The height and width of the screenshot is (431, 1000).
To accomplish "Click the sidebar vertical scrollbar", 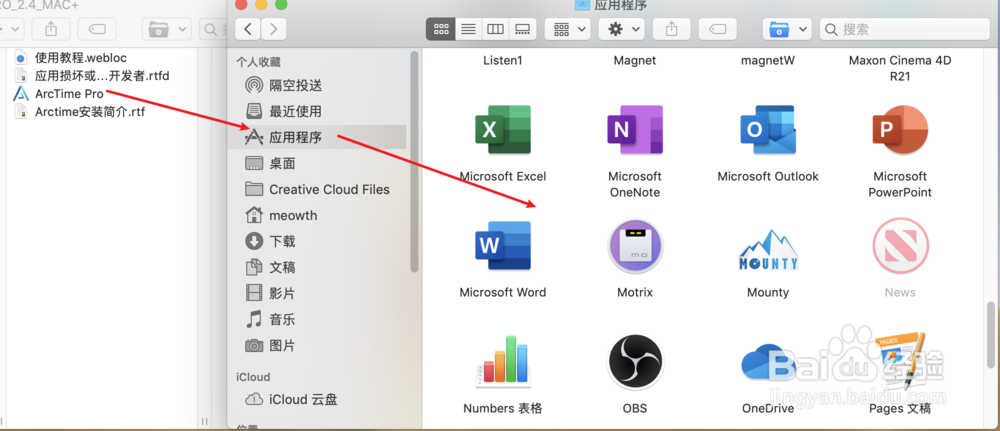I will click(415, 163).
